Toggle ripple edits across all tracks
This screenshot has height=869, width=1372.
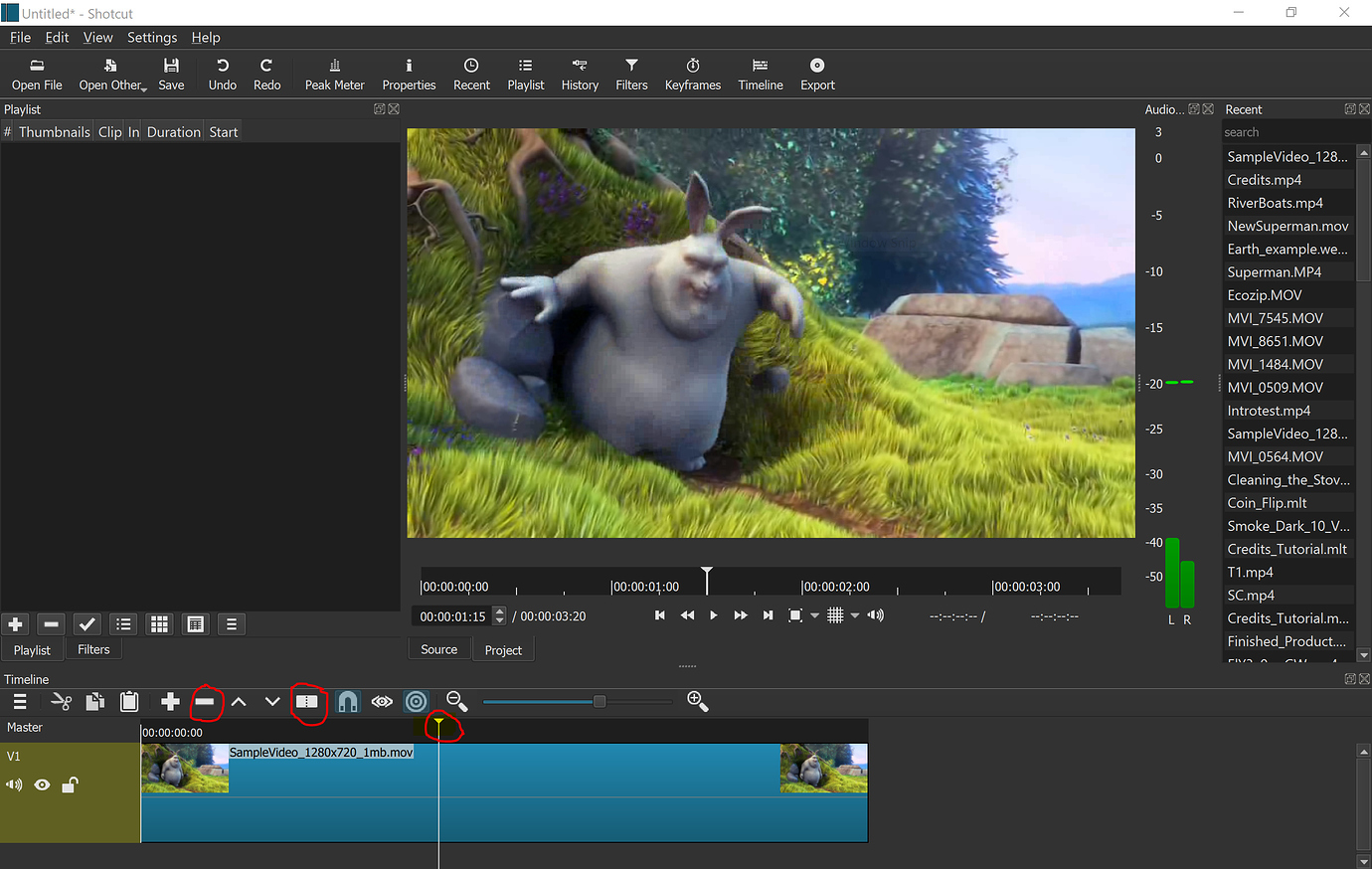pos(417,701)
